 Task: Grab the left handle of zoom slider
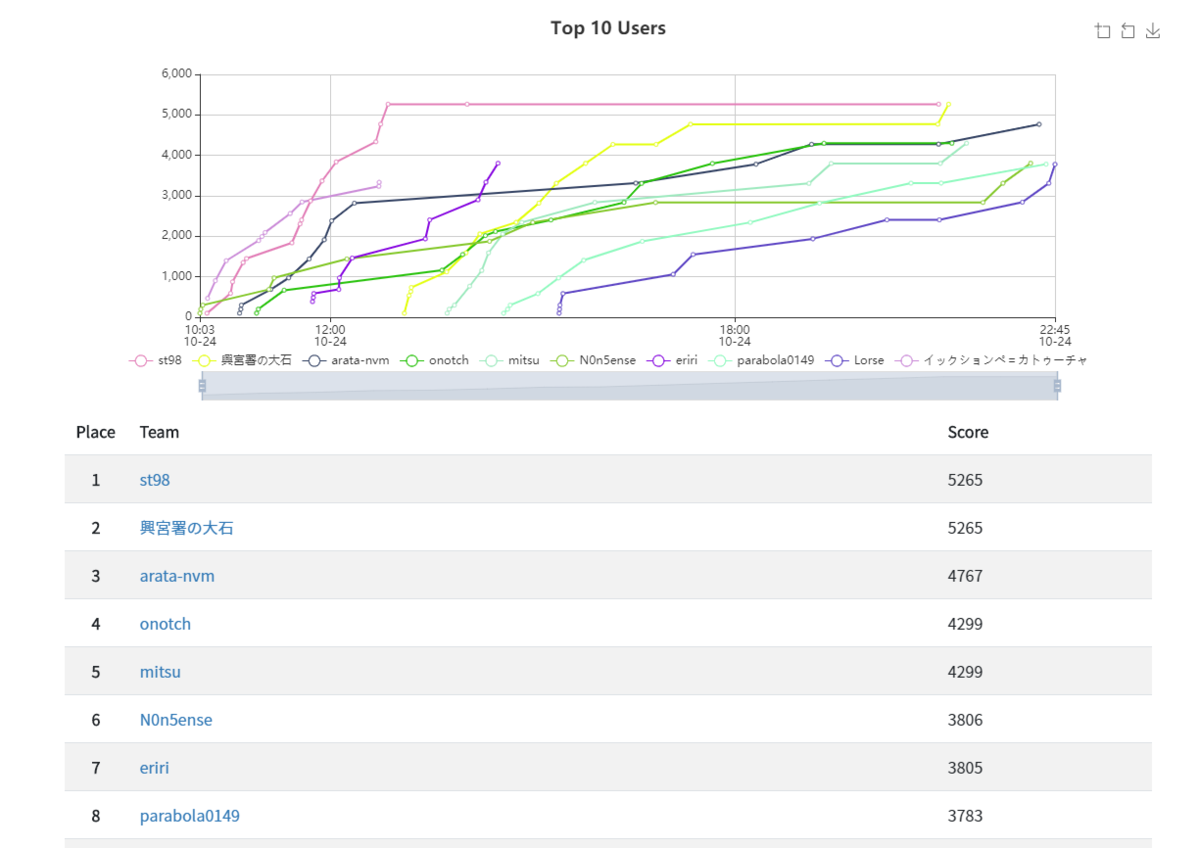point(202,385)
